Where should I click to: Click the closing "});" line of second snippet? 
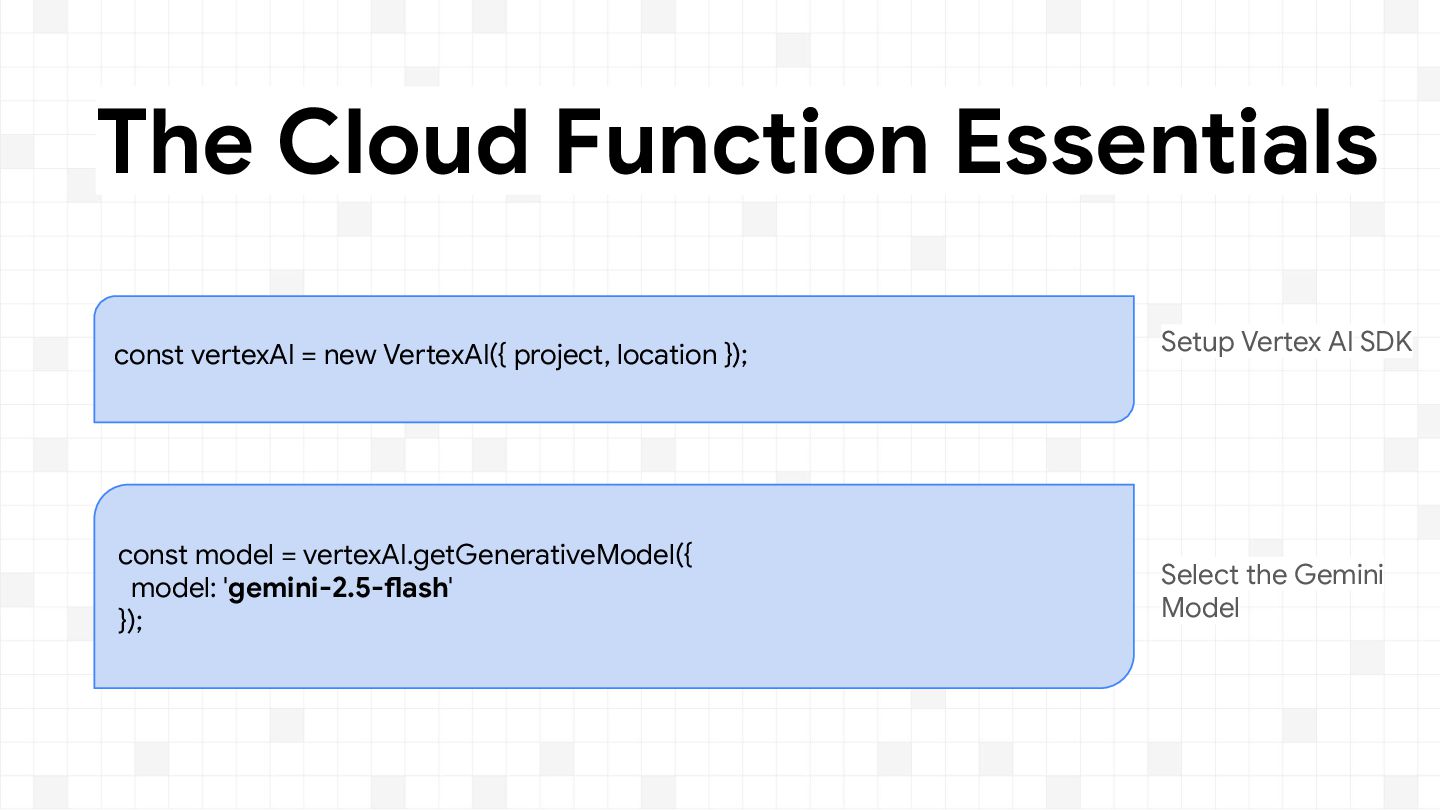click(131, 620)
